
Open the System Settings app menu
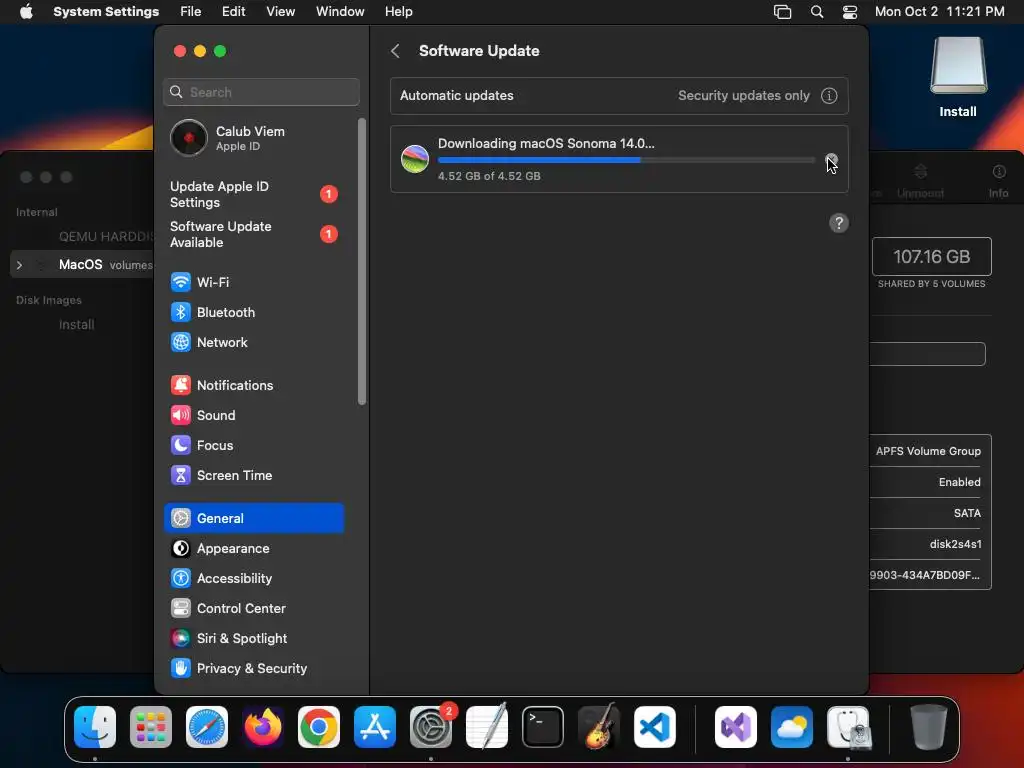click(106, 12)
